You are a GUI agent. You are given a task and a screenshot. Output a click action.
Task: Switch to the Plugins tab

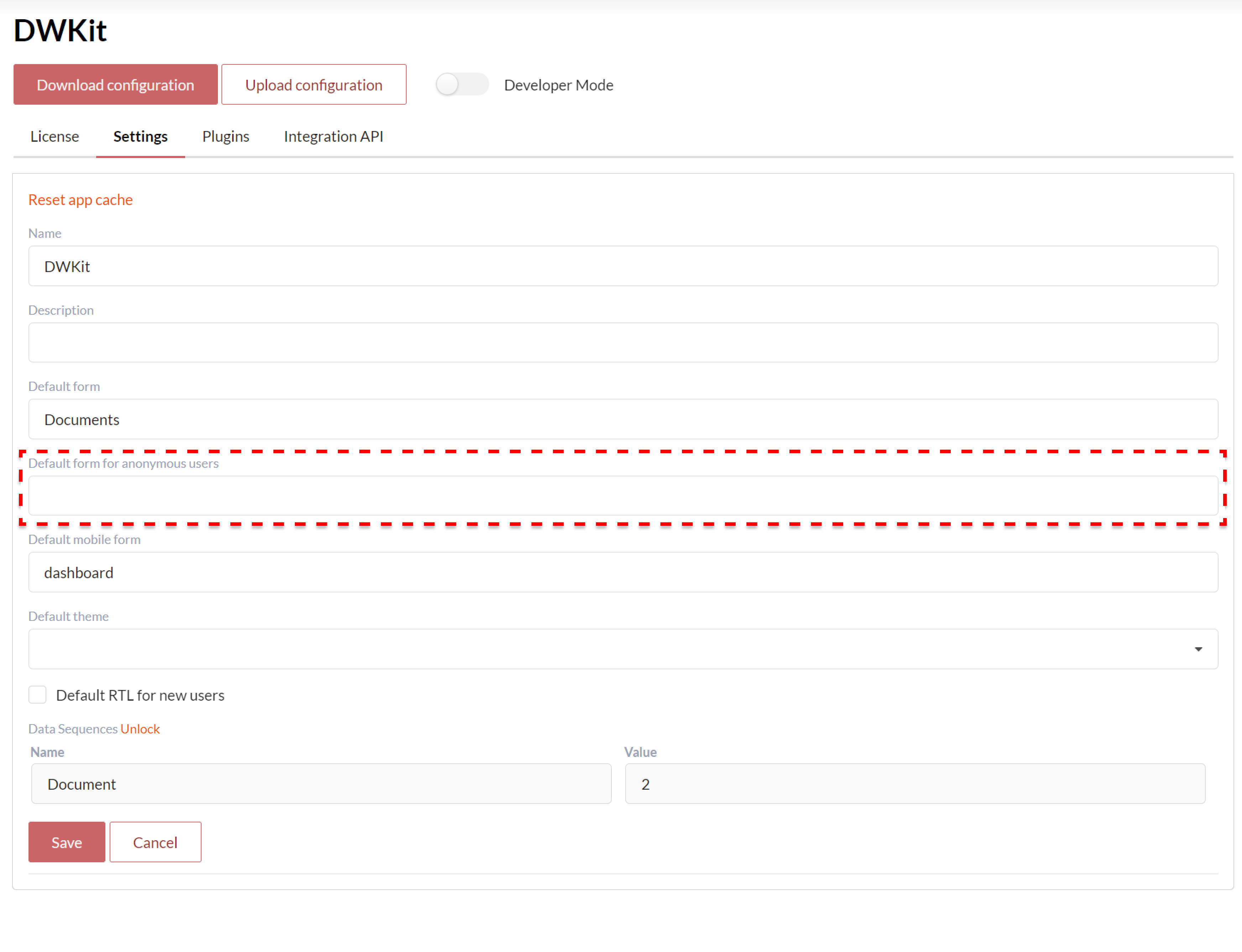pos(225,137)
